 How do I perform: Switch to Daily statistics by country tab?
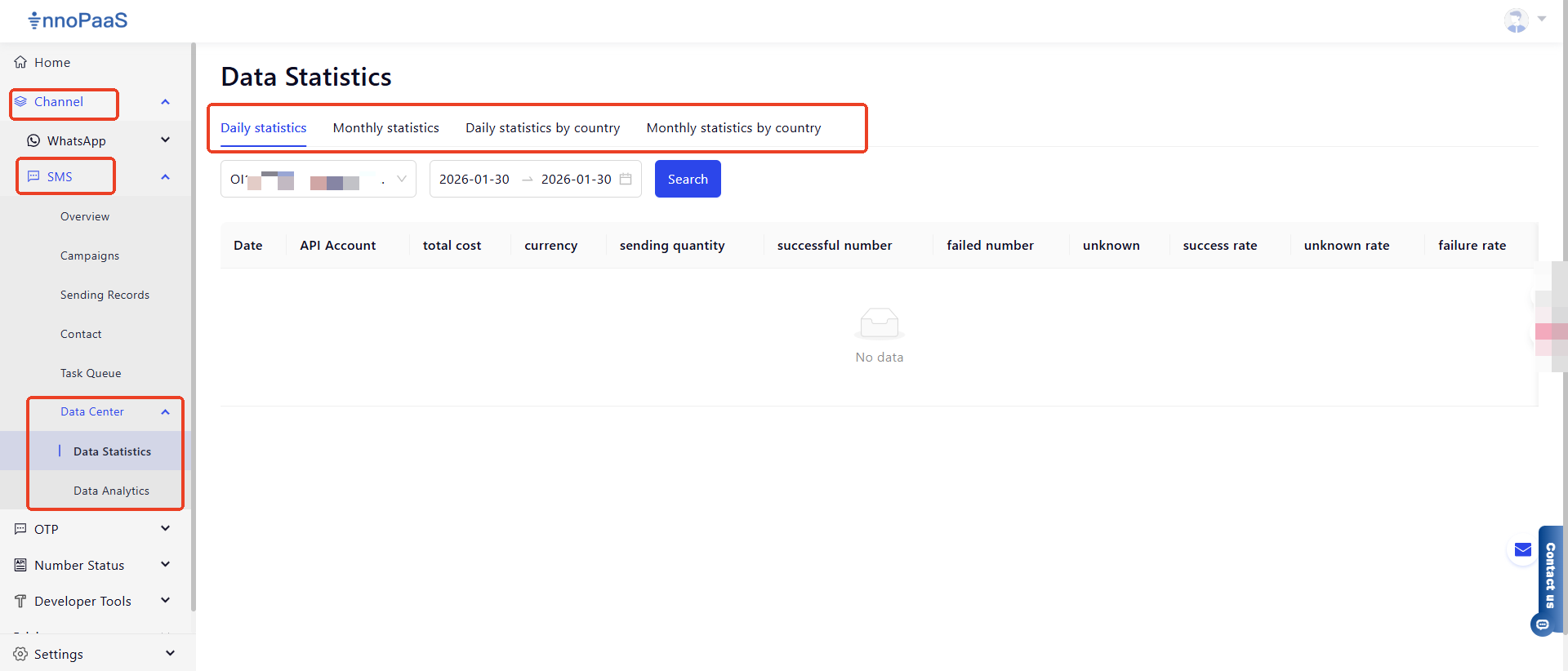pos(542,128)
